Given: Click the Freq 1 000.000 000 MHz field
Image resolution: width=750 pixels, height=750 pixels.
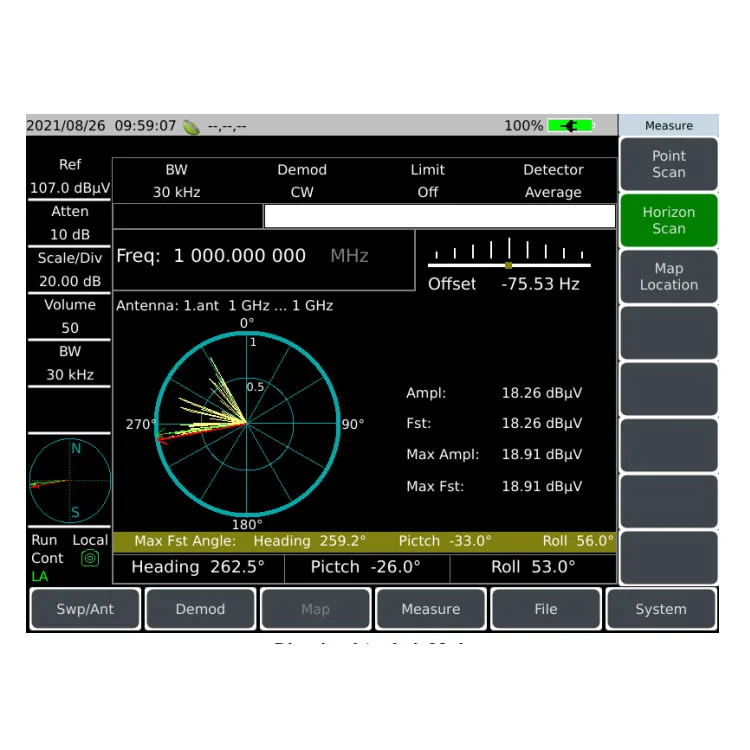Looking at the screenshot, I should coord(264,260).
